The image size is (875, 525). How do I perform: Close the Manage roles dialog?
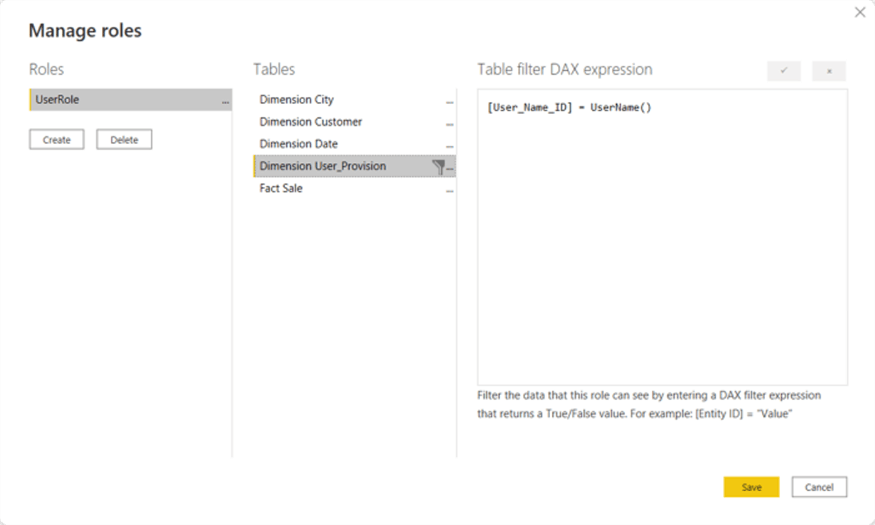pos(860,12)
